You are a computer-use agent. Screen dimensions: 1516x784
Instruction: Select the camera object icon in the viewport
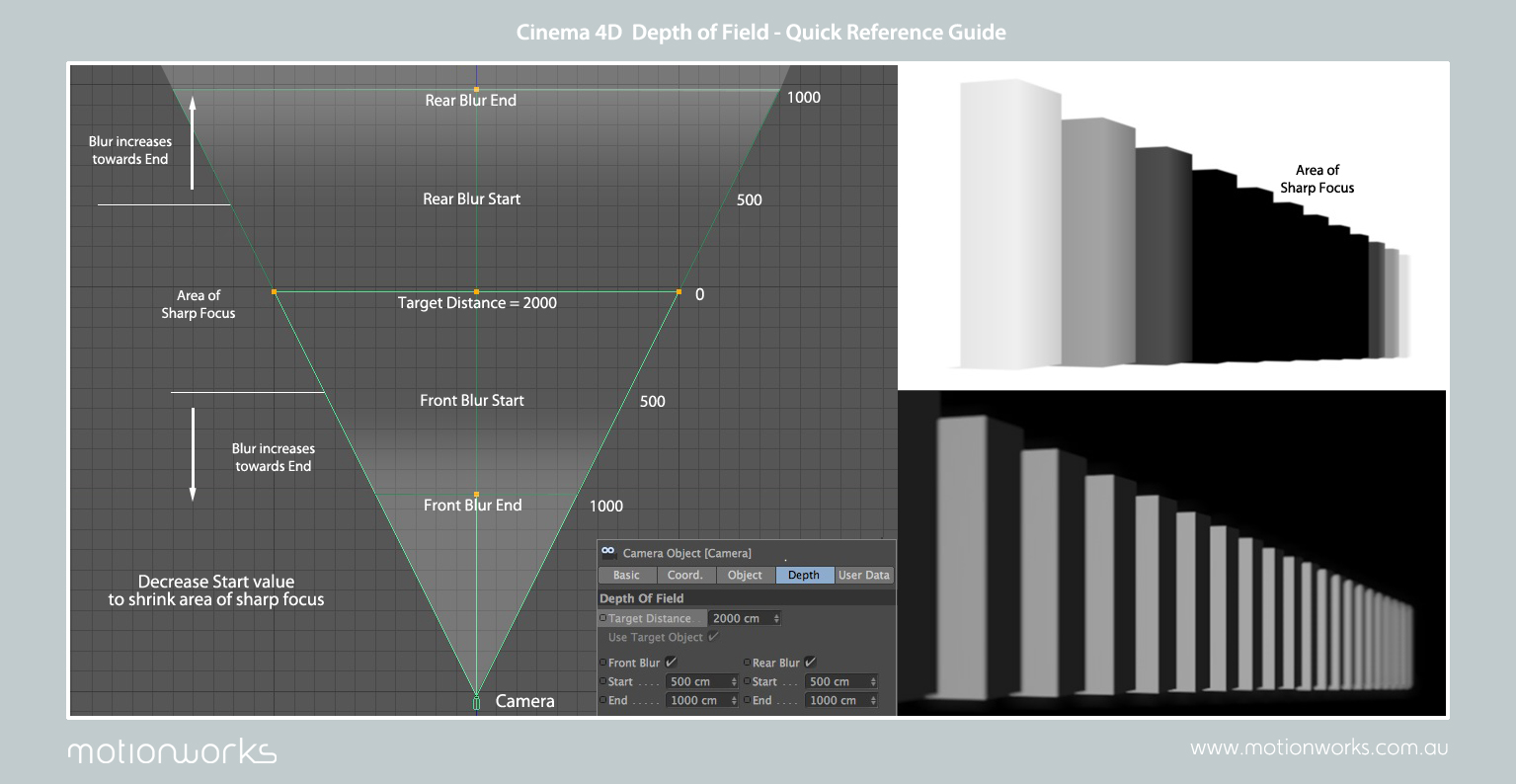pyautogui.click(x=476, y=703)
